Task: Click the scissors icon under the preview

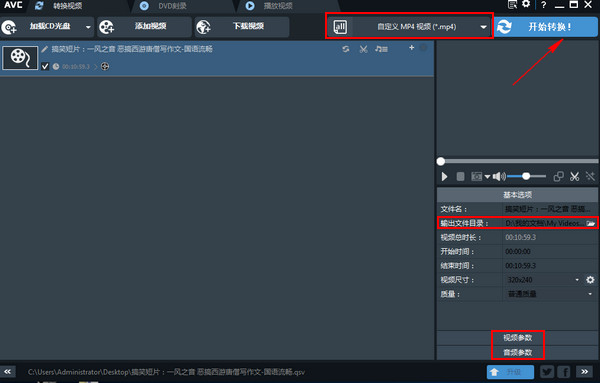Action: [x=574, y=176]
